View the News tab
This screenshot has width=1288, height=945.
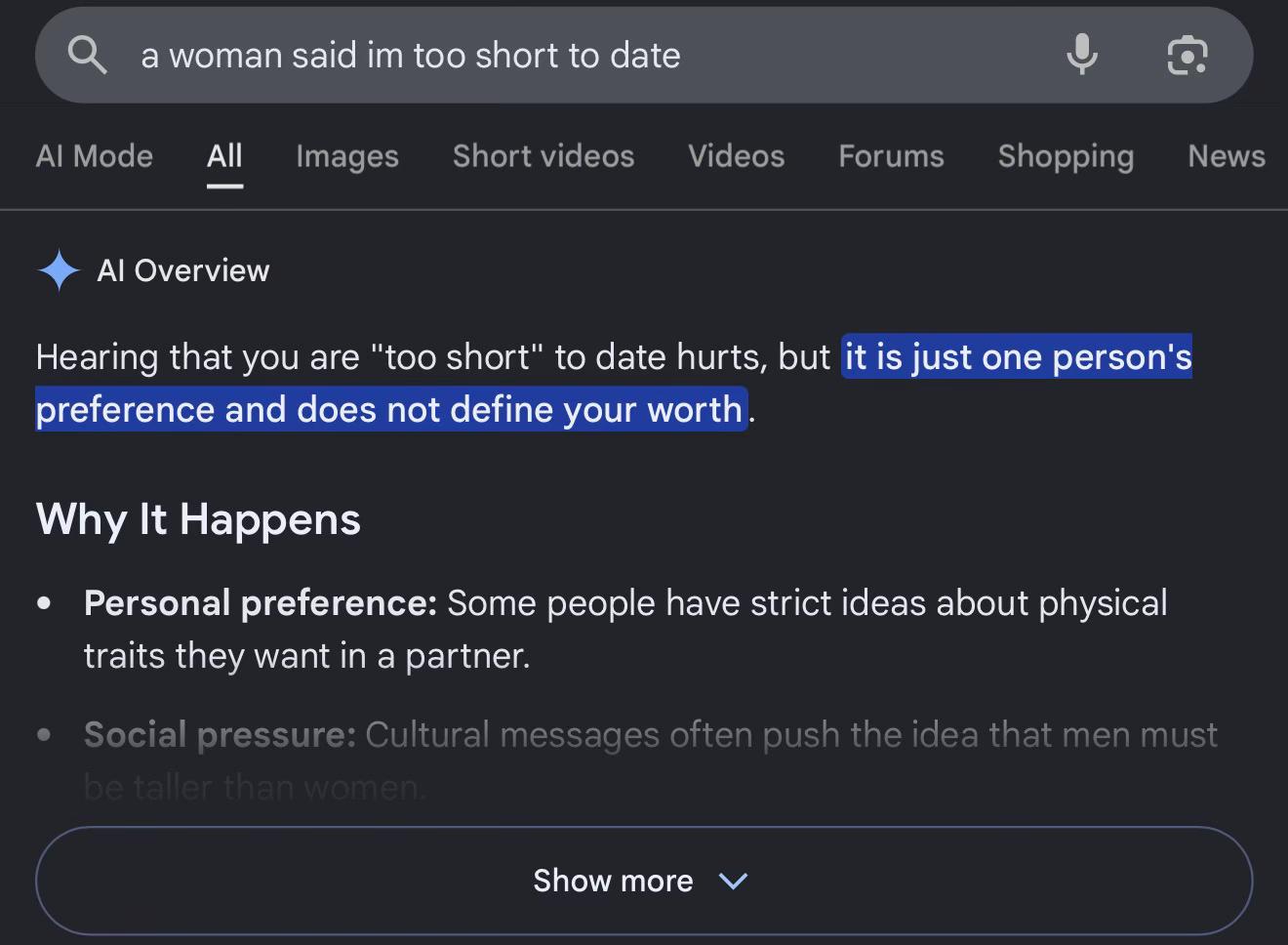tap(1227, 156)
